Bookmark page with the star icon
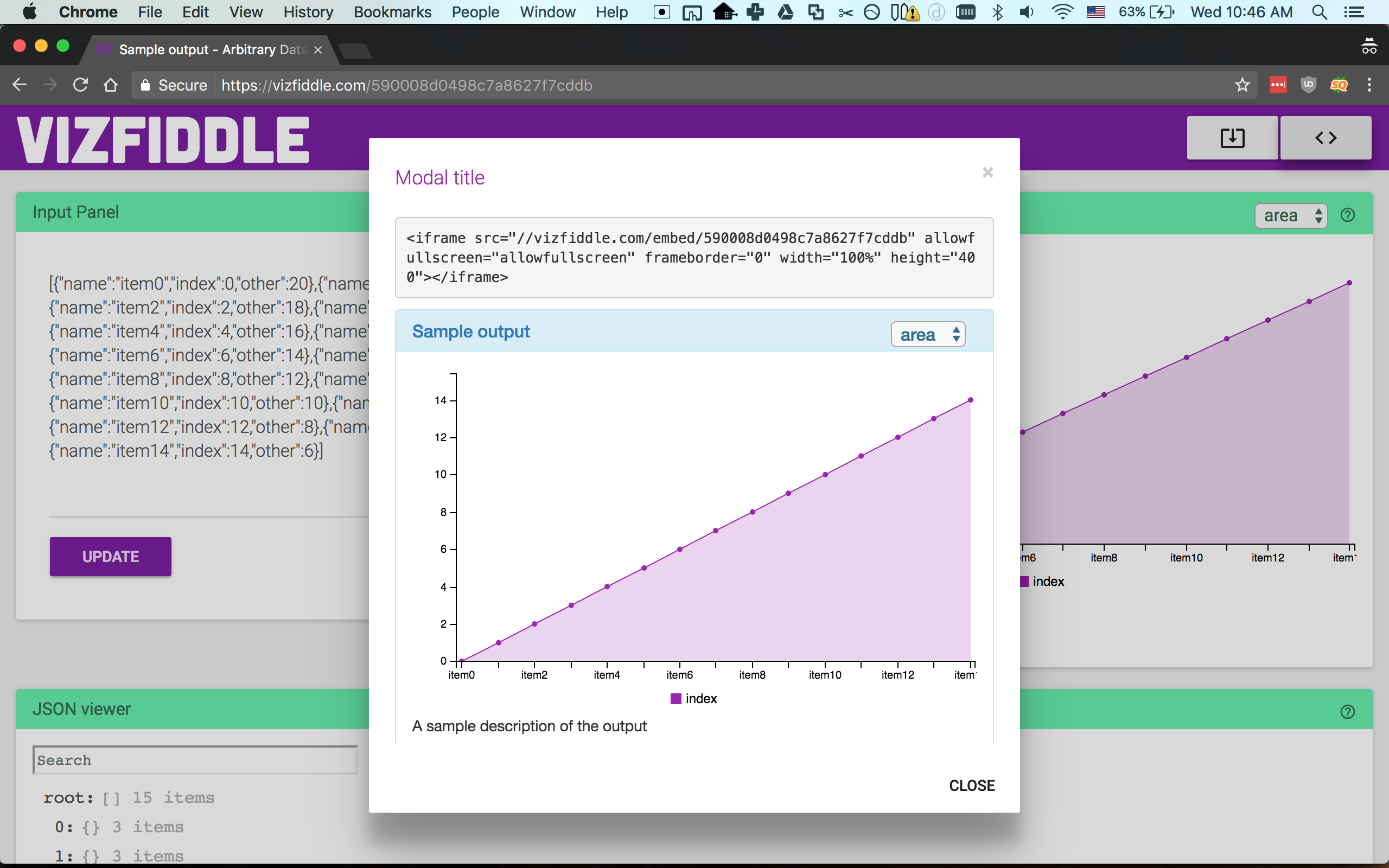The image size is (1389, 868). tap(1242, 85)
